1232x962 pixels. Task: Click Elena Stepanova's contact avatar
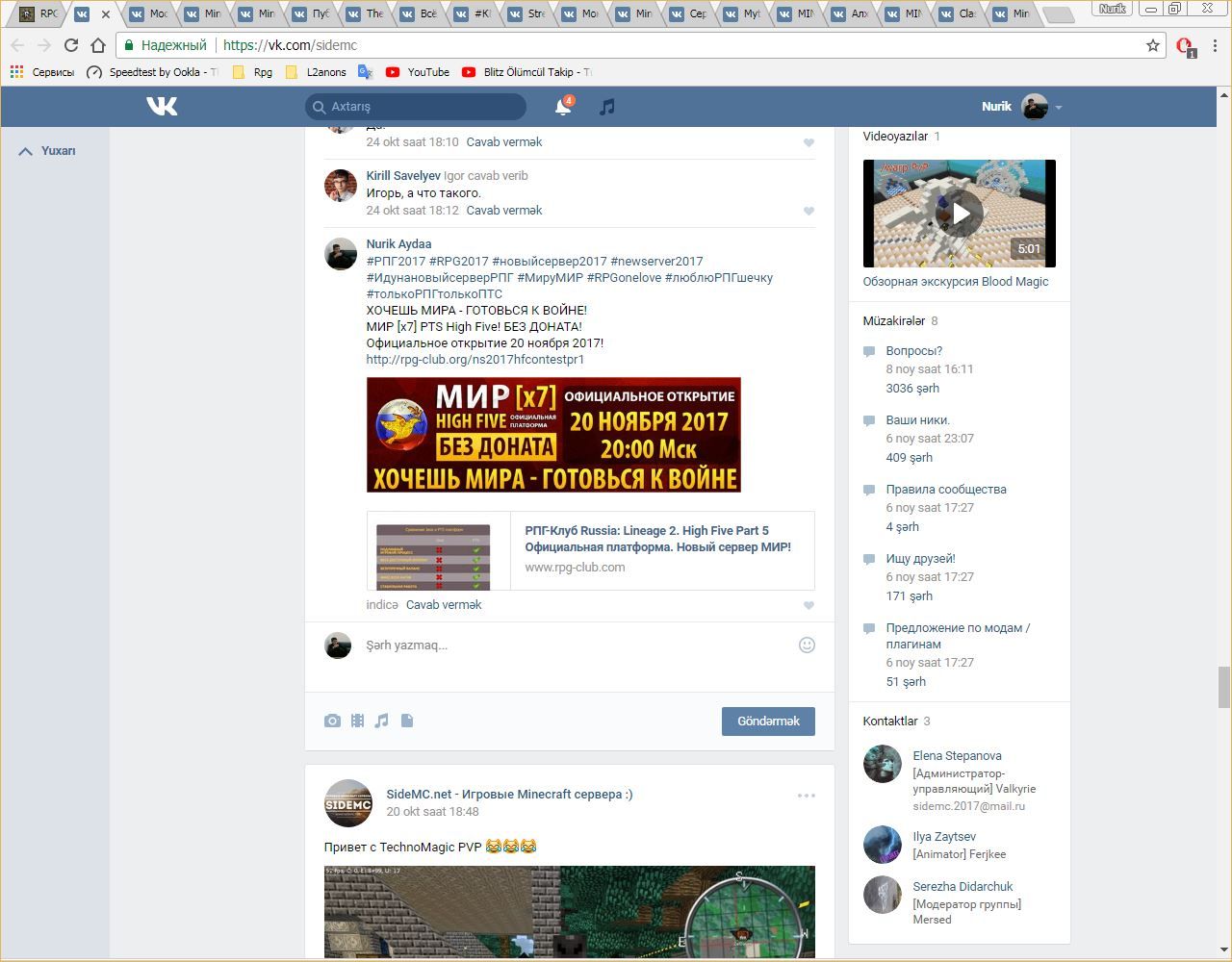(x=883, y=765)
